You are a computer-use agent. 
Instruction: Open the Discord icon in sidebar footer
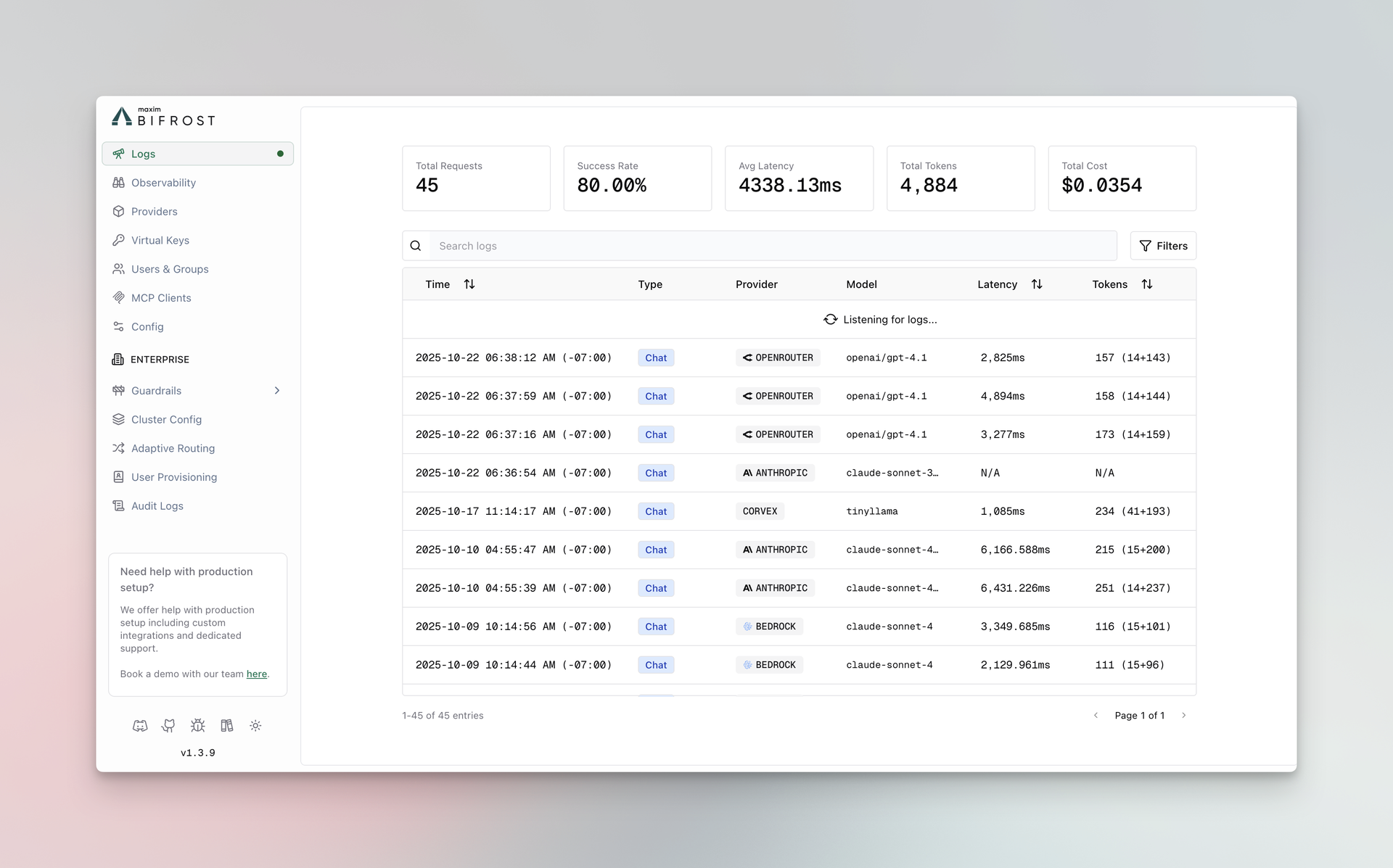(x=140, y=725)
